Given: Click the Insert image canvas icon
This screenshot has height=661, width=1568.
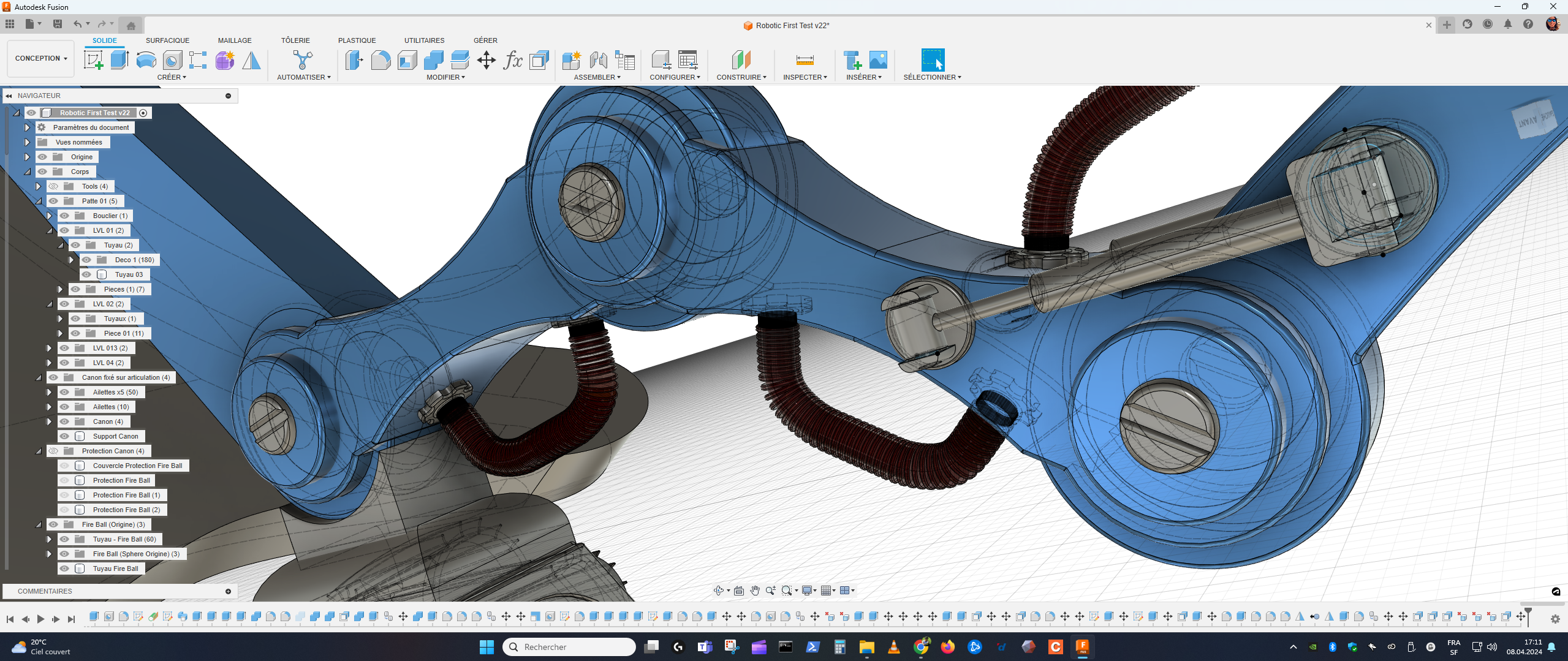Looking at the screenshot, I should (878, 60).
